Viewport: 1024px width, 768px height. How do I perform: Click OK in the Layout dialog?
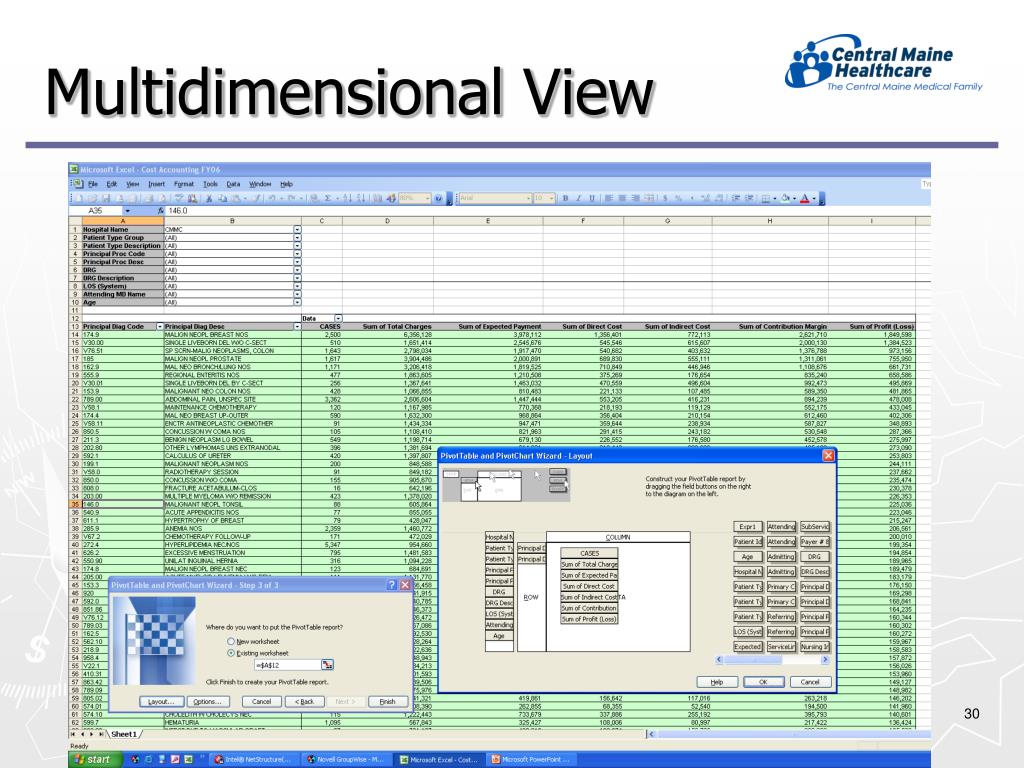763,682
